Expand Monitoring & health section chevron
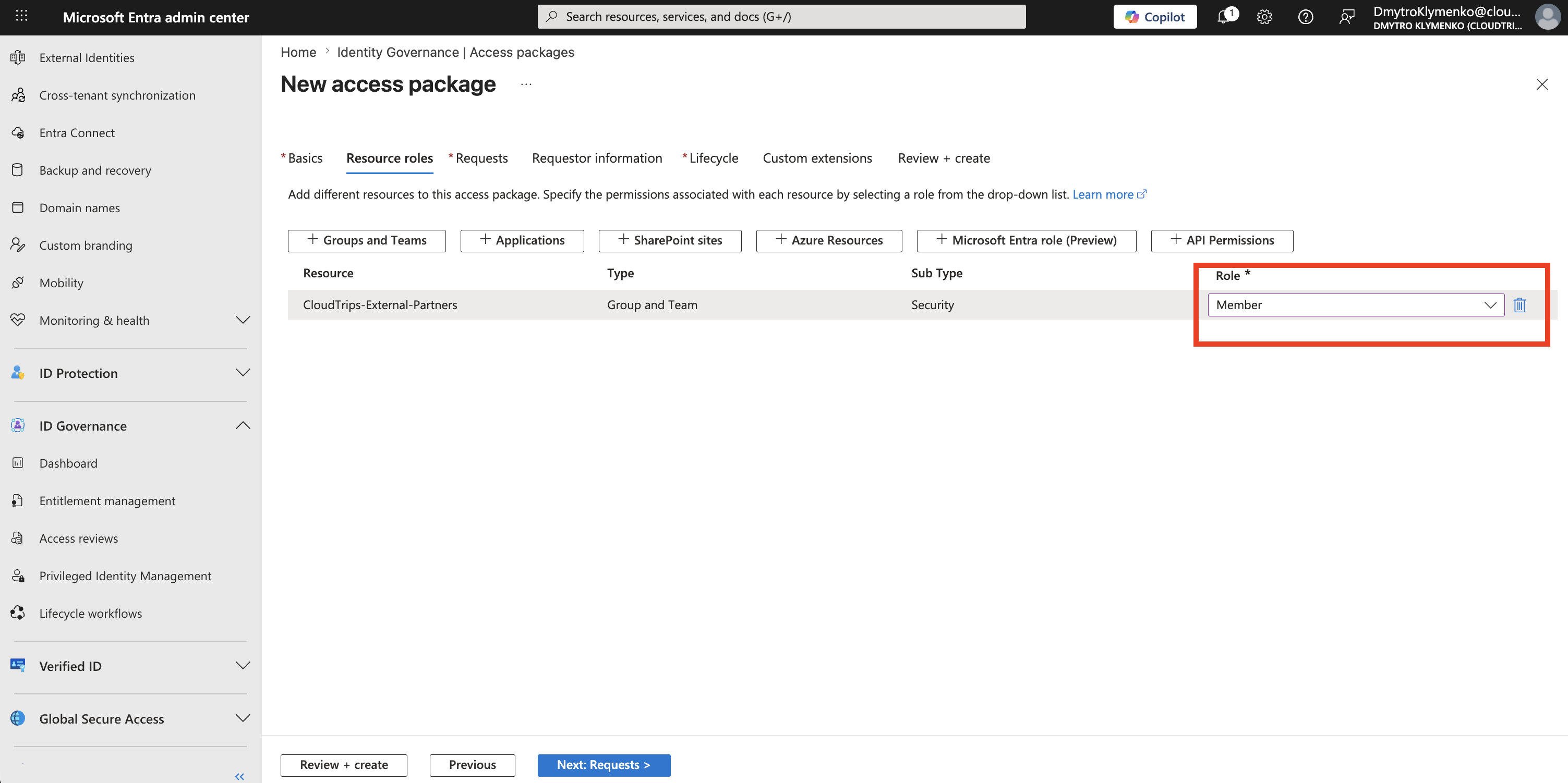 click(x=243, y=320)
